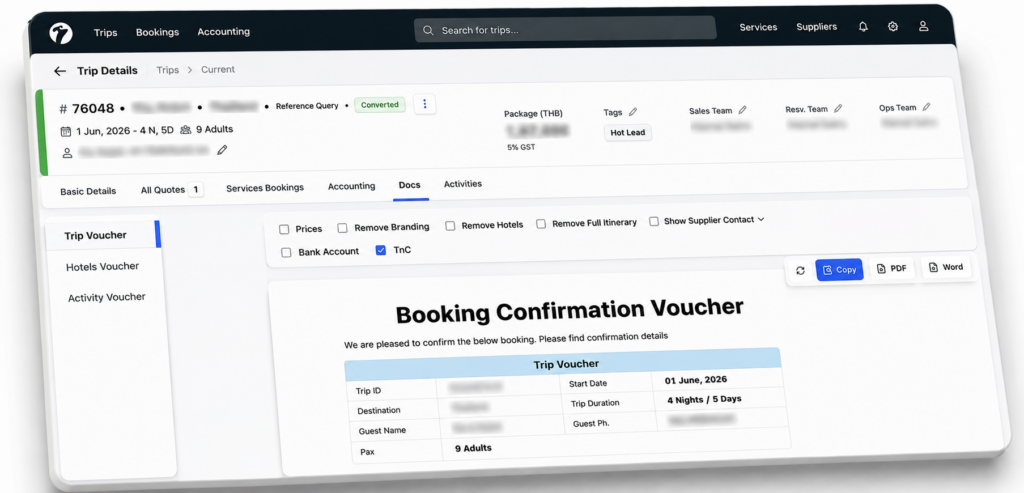Click the 5% GST text
This screenshot has height=493, width=1024.
click(x=521, y=148)
